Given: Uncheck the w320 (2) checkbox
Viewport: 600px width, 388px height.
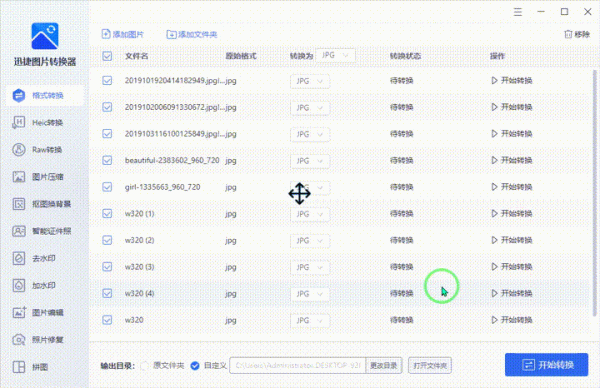Looking at the screenshot, I should tap(107, 240).
